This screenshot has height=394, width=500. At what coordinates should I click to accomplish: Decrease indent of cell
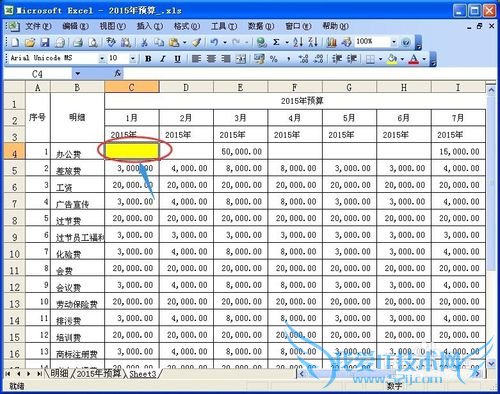(337, 59)
